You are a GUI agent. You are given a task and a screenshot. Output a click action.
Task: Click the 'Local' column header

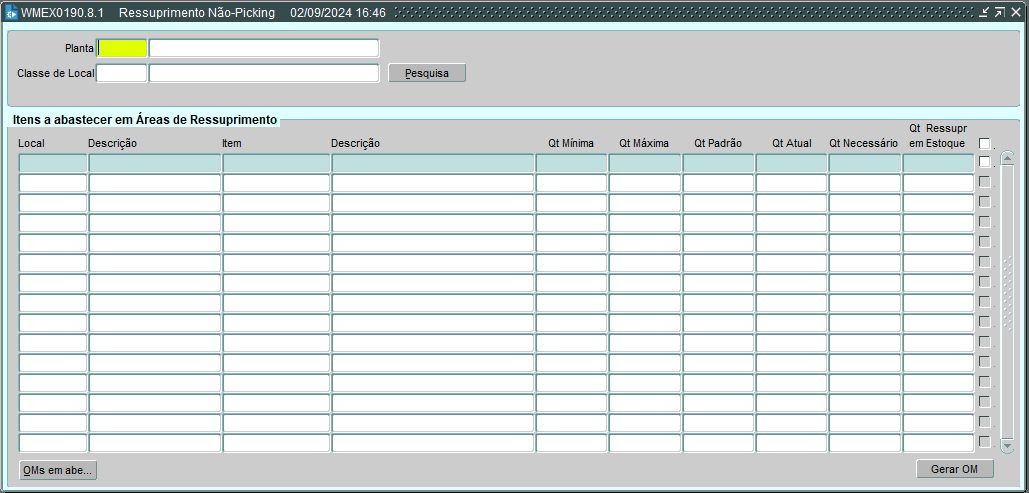32,143
